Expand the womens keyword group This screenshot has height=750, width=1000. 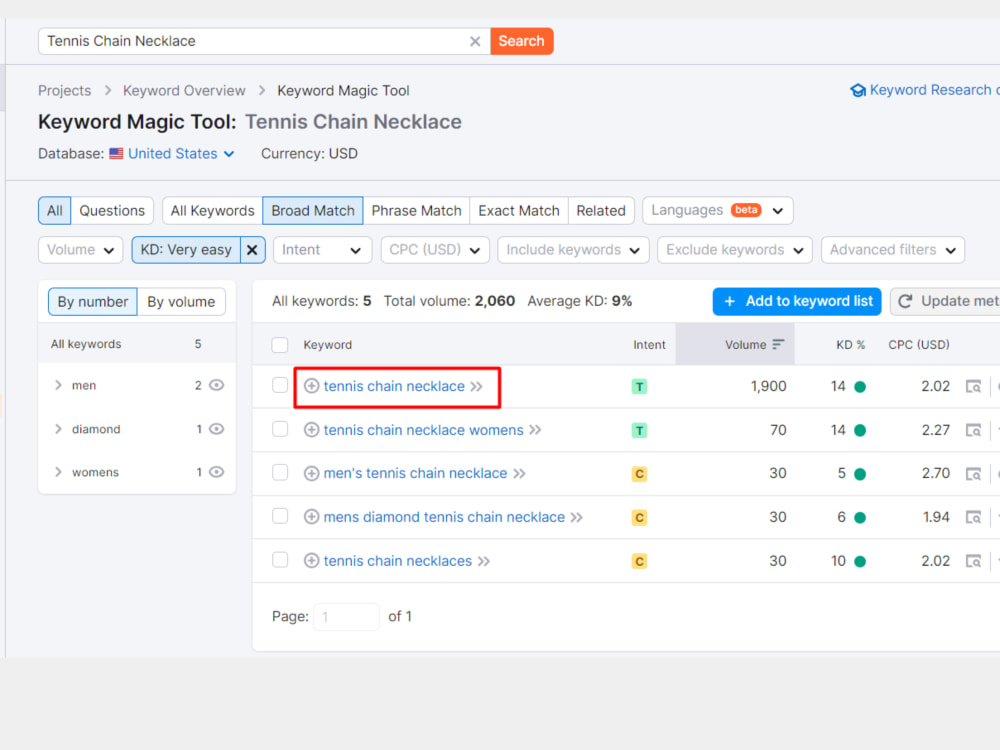pyautogui.click(x=58, y=472)
